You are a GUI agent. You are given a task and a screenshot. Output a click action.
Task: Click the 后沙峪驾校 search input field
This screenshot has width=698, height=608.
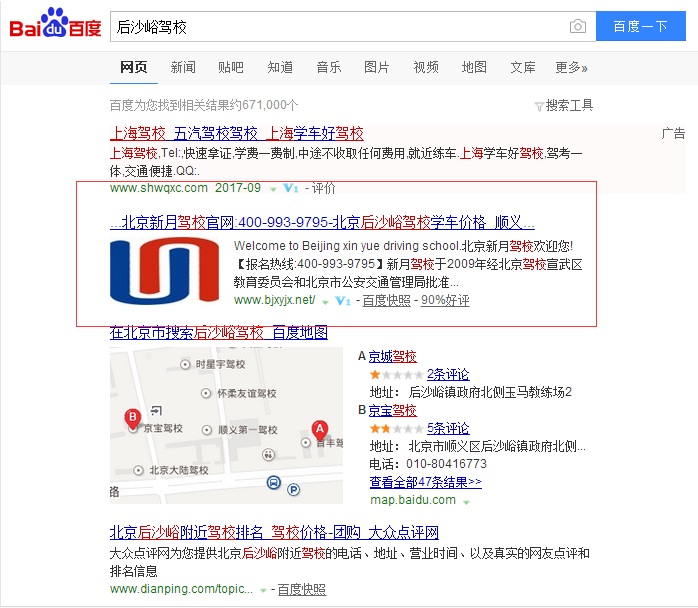(338, 27)
